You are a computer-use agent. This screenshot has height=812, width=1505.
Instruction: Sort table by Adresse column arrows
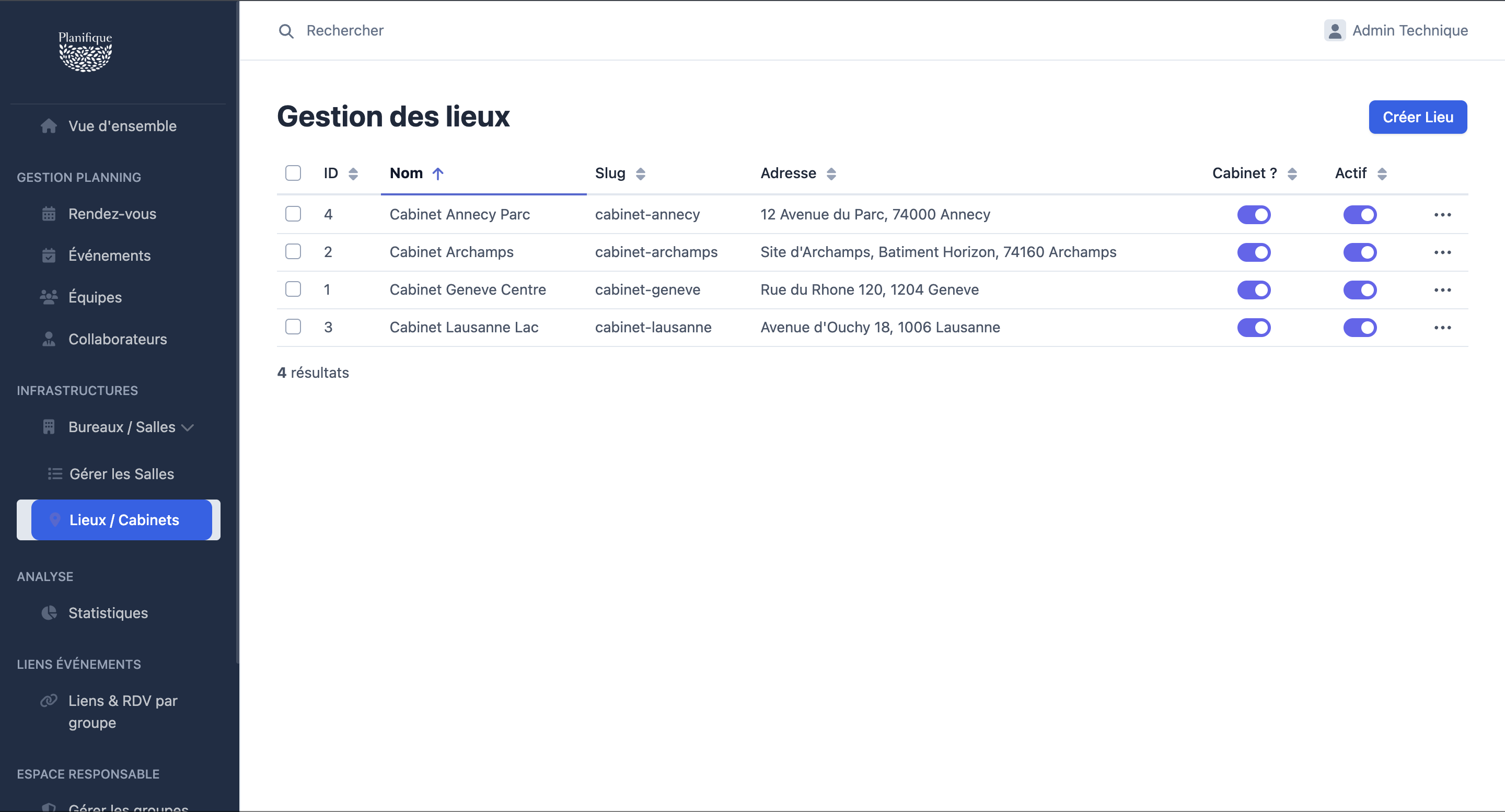coord(831,173)
